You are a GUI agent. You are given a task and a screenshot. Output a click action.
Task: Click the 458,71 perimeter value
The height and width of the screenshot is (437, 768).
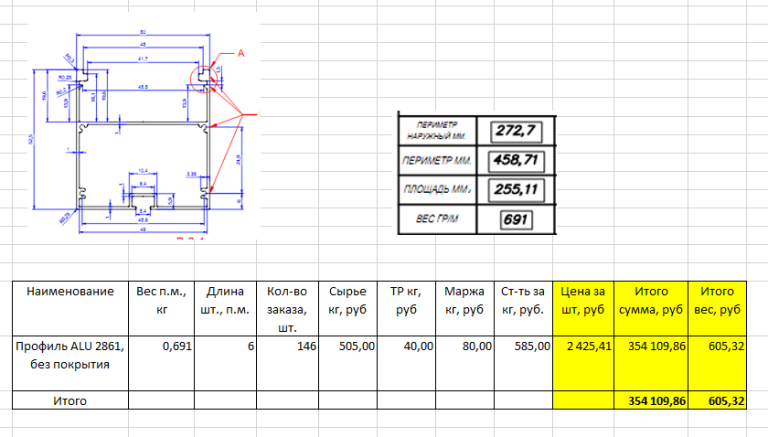coord(516,161)
